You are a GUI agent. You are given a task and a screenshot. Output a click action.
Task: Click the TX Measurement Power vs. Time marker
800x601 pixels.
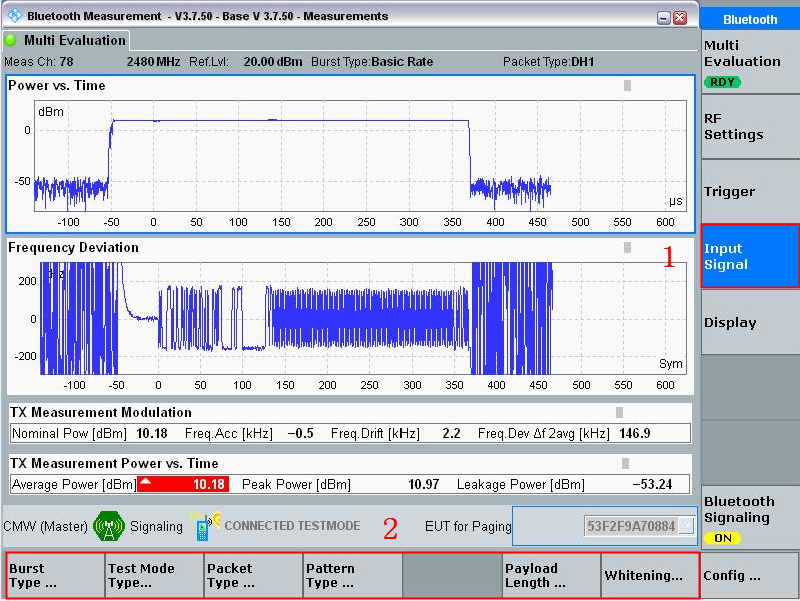(626, 463)
